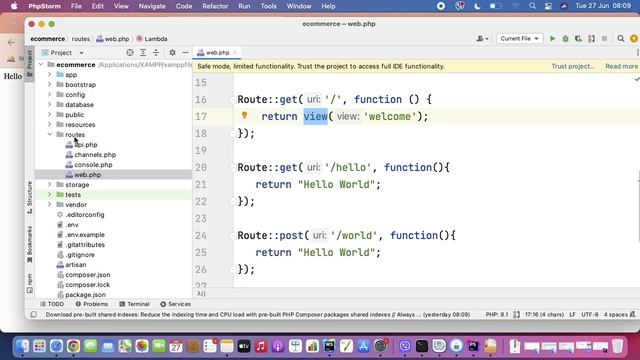The image size is (640, 360).
Task: Open the Tools menu
Action: click(268, 6)
